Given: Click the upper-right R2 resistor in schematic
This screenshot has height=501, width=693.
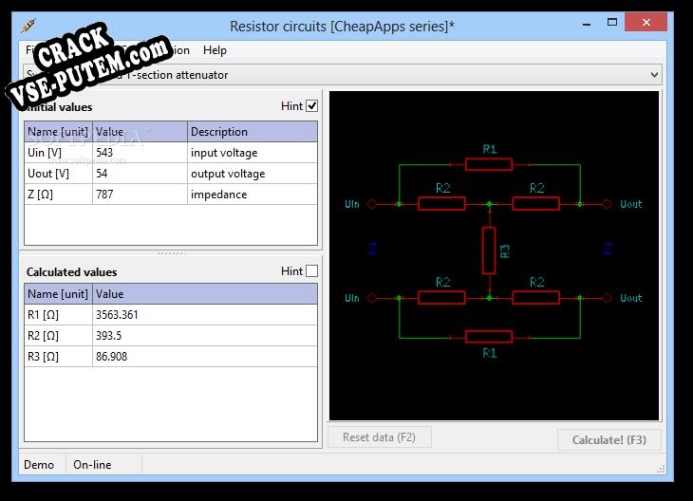Looking at the screenshot, I should click(536, 204).
